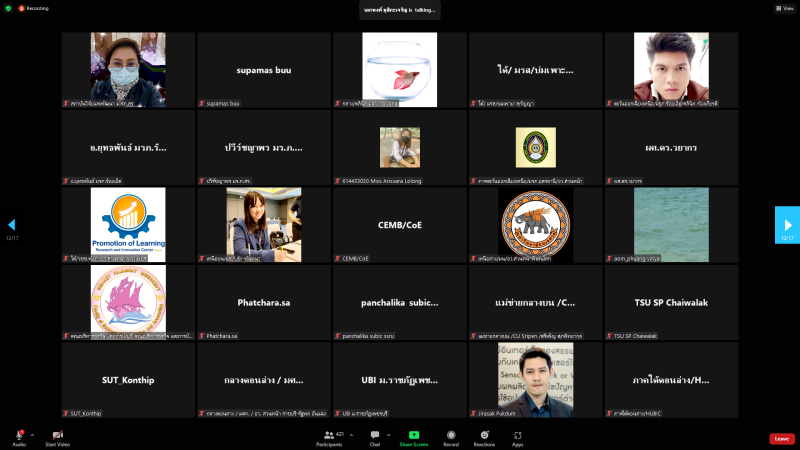Viewport: 800px width, 450px height.
Task: Open the Chat panel
Action: pyautogui.click(x=375, y=436)
